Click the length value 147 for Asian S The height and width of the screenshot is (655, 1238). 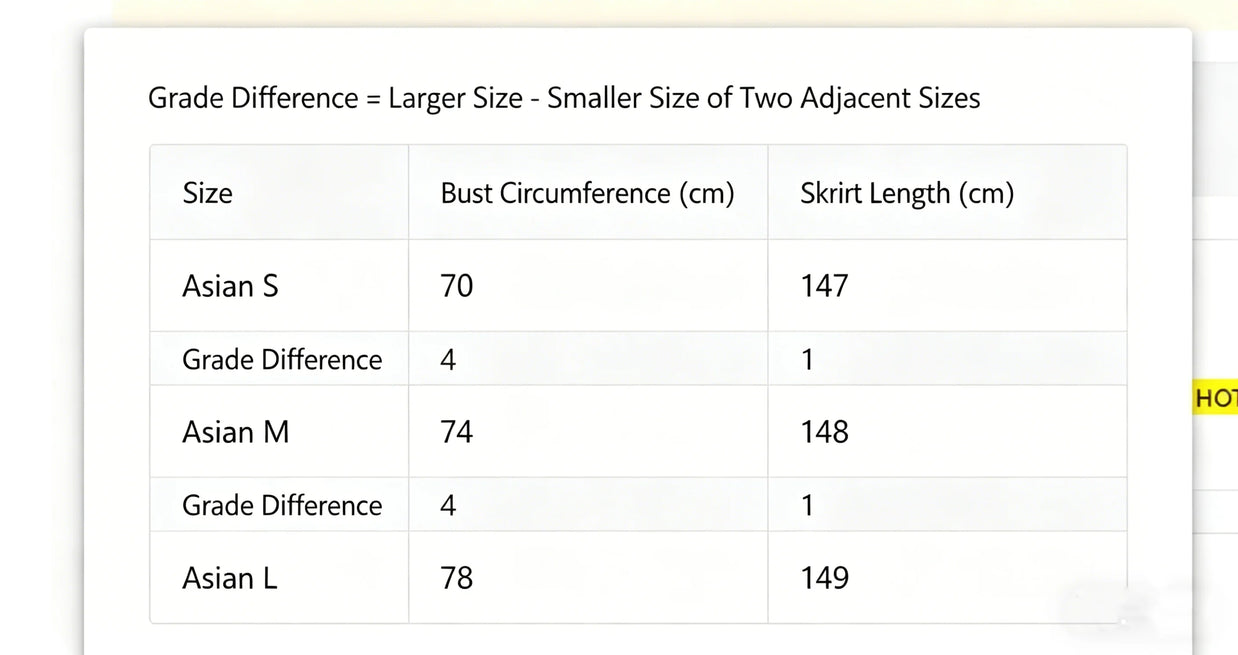[825, 286]
